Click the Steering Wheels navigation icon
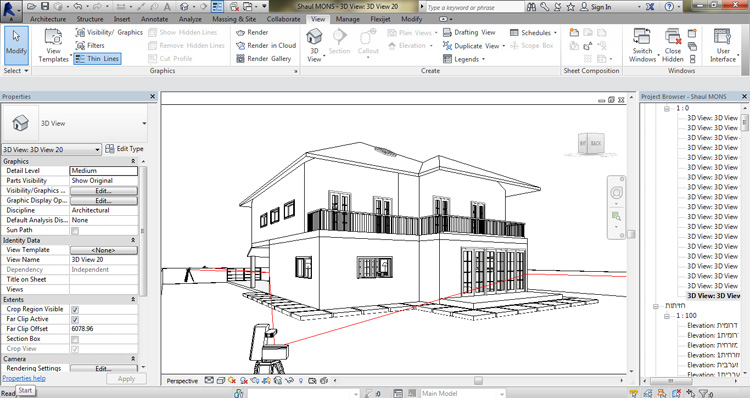This screenshot has width=750, height=398. (x=616, y=193)
